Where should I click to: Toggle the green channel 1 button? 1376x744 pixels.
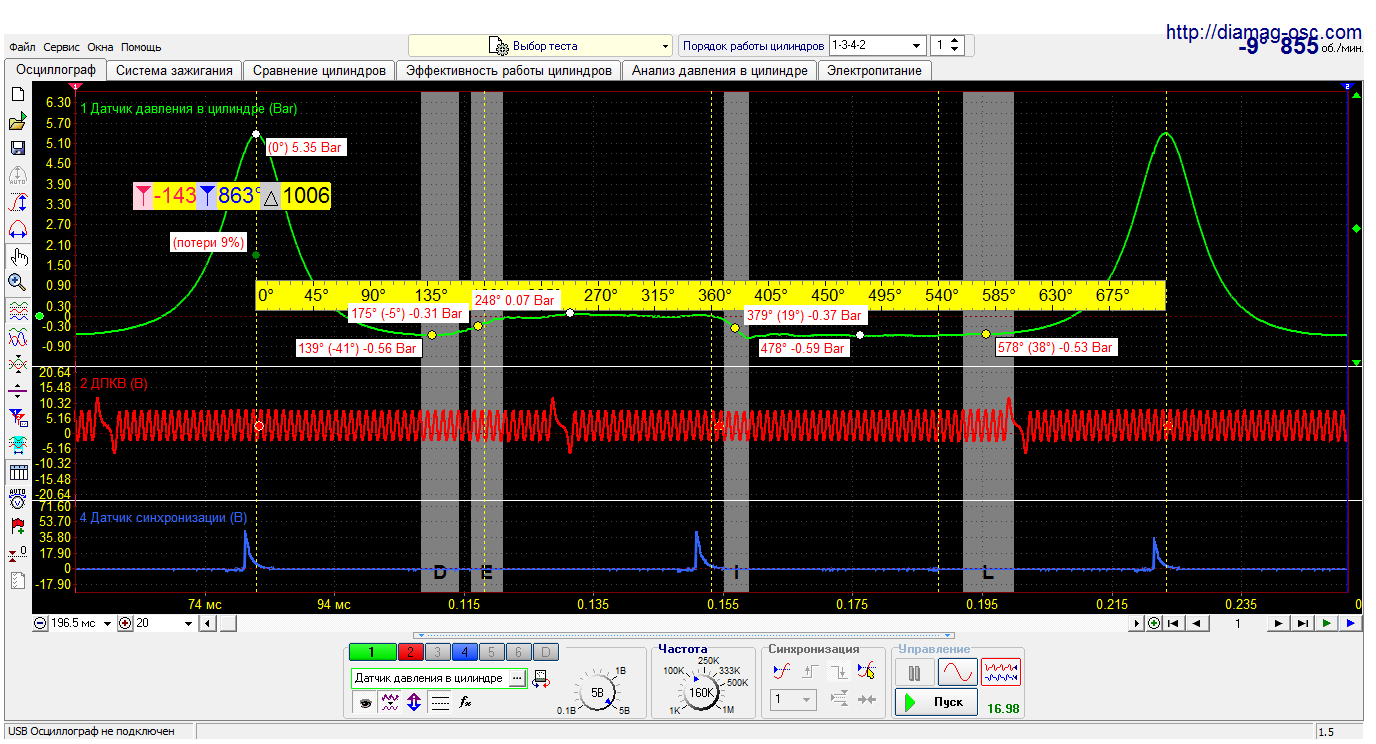(373, 652)
